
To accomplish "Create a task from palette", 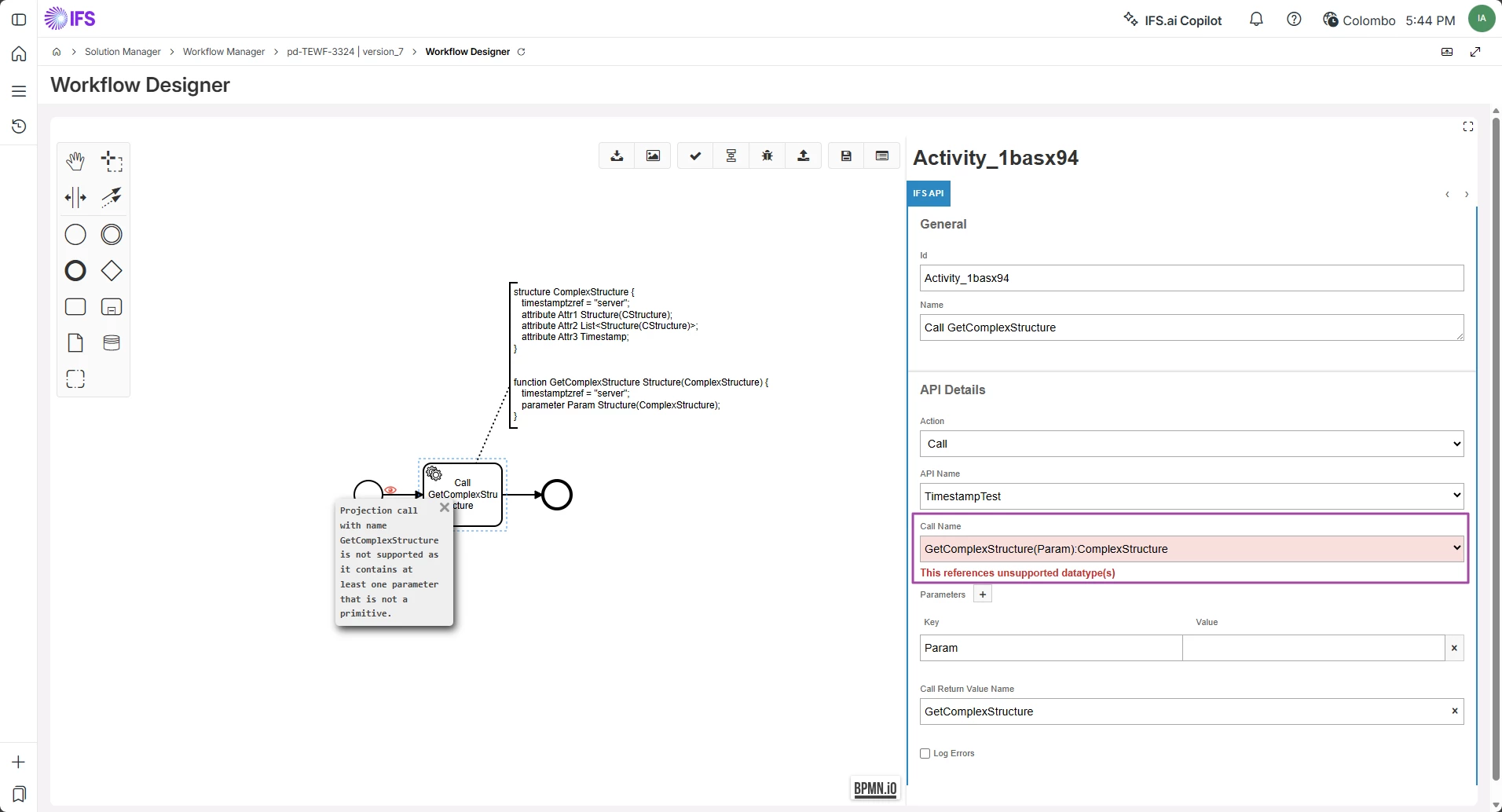I will [75, 306].
